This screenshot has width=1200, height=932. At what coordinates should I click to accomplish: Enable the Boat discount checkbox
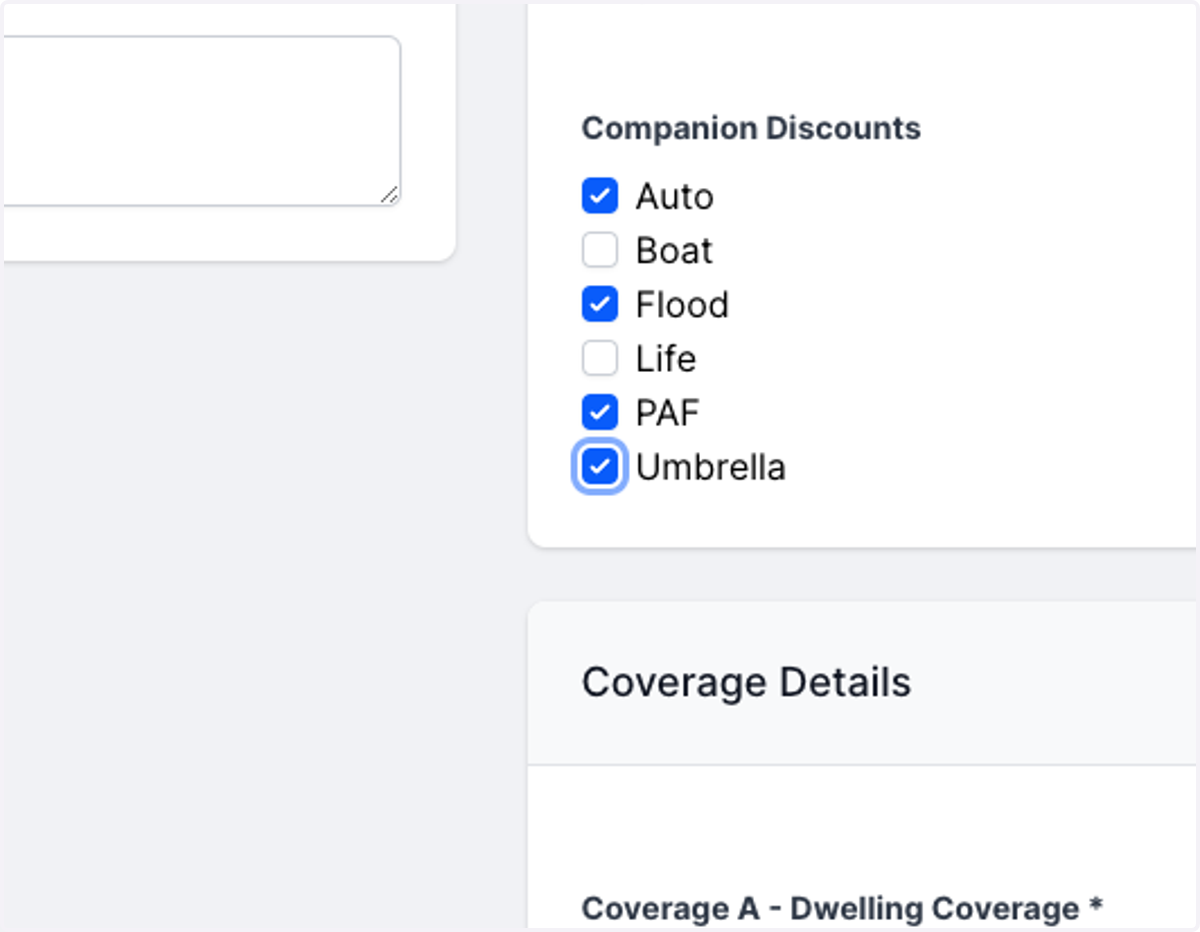(600, 250)
